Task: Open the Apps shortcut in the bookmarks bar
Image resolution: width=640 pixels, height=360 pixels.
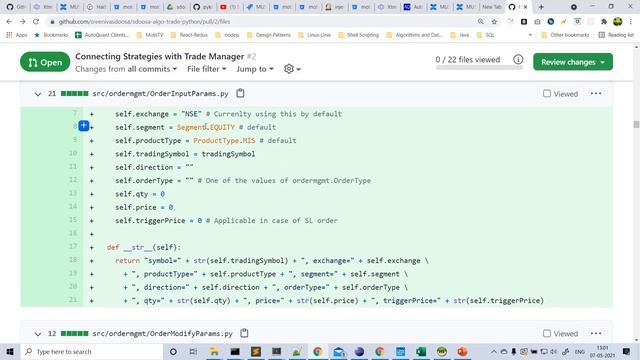Action: point(17,35)
